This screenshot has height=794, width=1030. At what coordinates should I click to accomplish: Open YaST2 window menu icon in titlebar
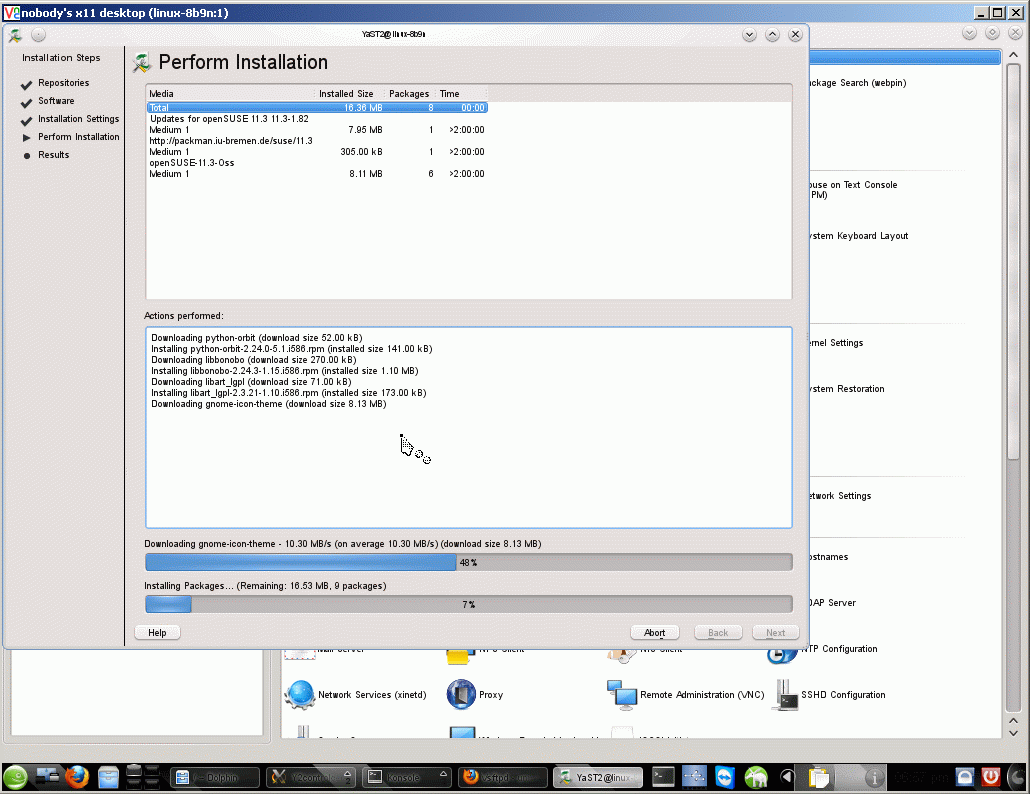pyautogui.click(x=15, y=35)
